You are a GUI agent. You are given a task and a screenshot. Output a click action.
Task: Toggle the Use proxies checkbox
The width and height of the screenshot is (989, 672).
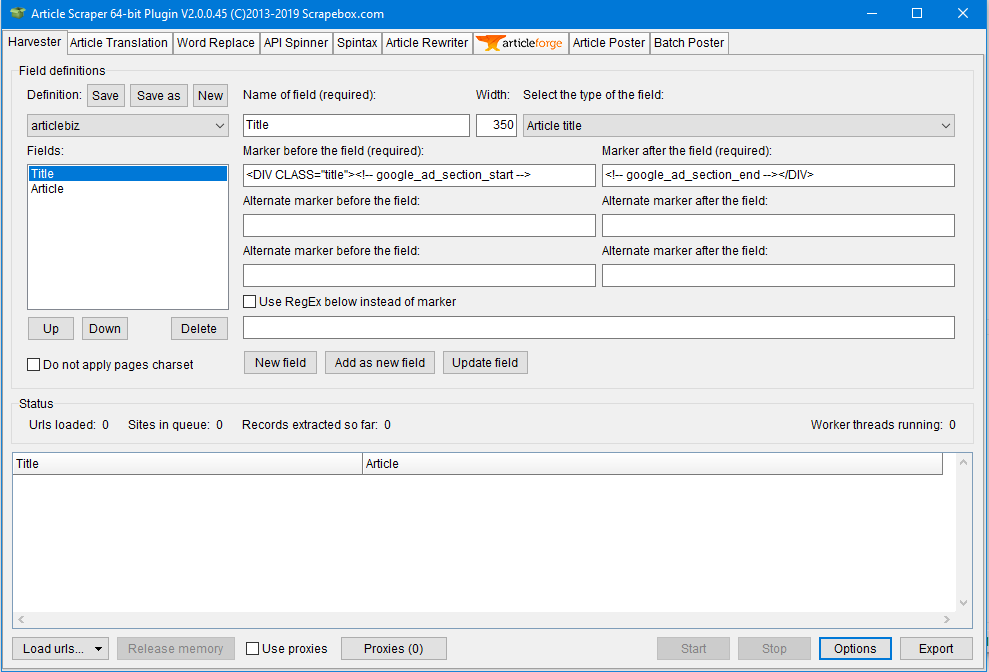(252, 649)
